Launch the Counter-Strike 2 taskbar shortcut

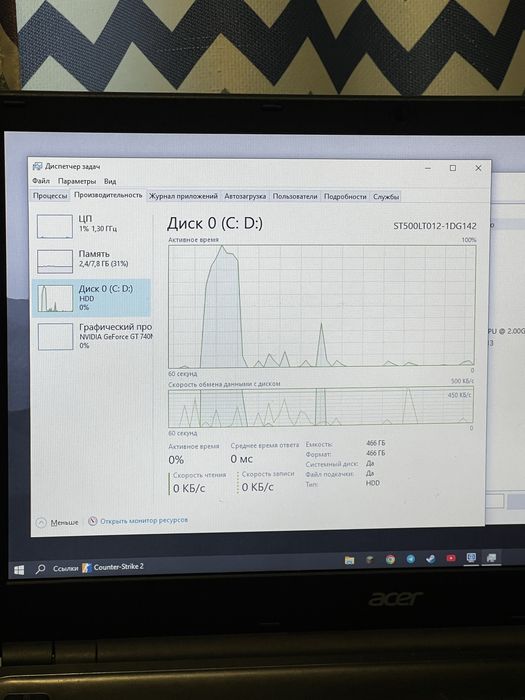pos(113,567)
